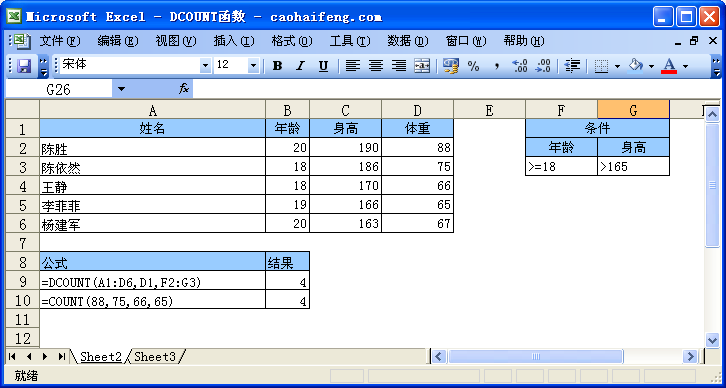Click vertical scrollbar up arrow
The width and height of the screenshot is (726, 388).
coord(712,113)
